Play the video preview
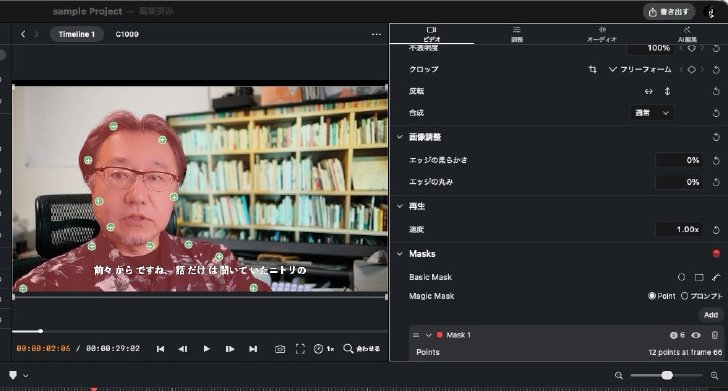The image size is (728, 391). click(207, 349)
